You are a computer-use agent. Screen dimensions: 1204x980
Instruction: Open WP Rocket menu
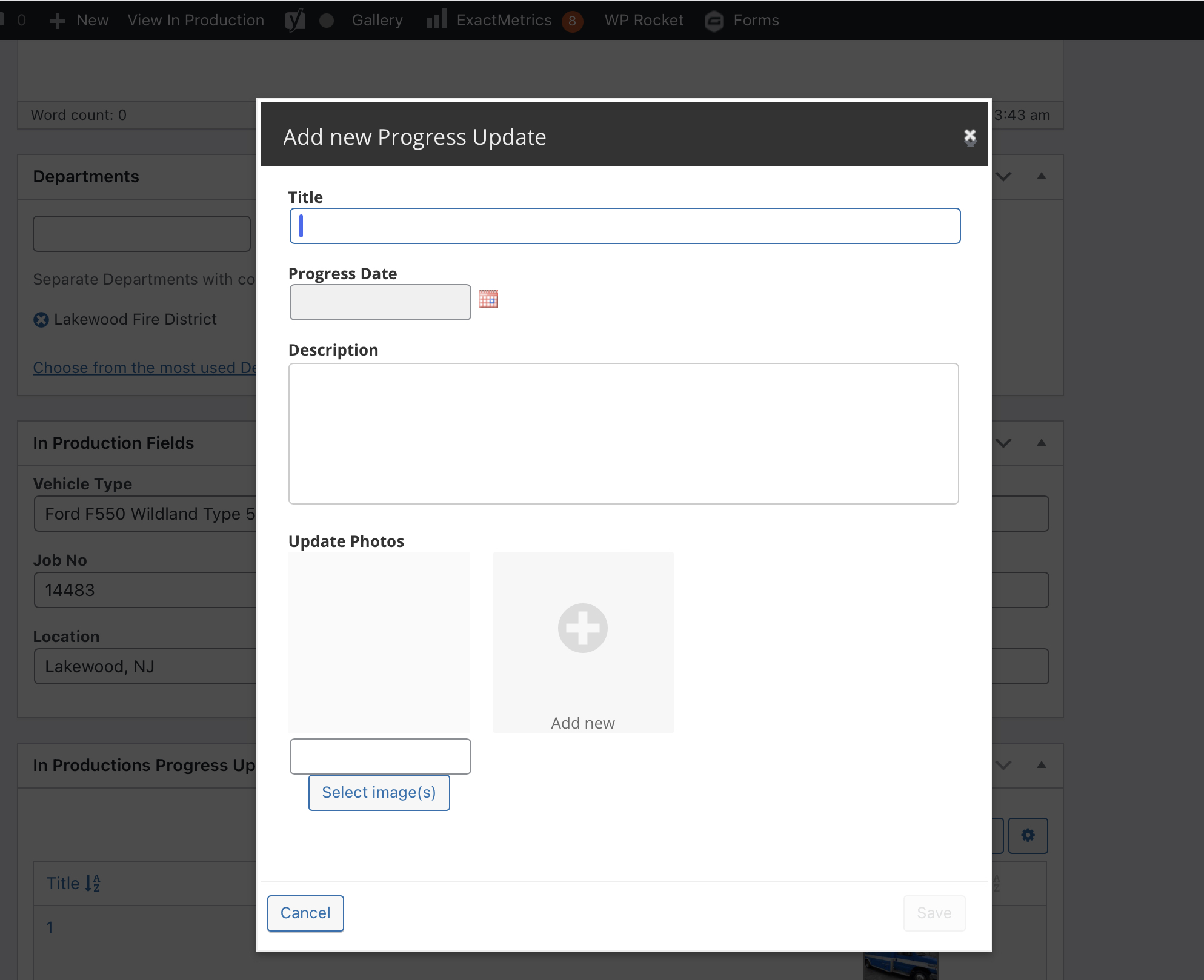[x=644, y=20]
